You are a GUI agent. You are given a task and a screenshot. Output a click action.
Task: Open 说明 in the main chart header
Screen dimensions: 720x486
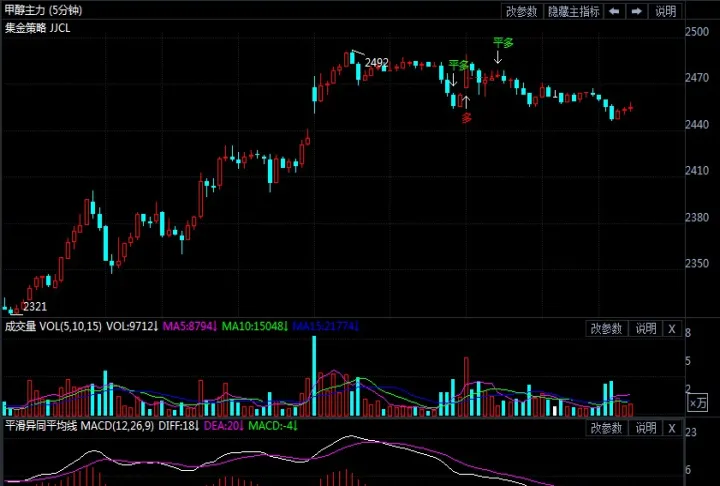(665, 11)
